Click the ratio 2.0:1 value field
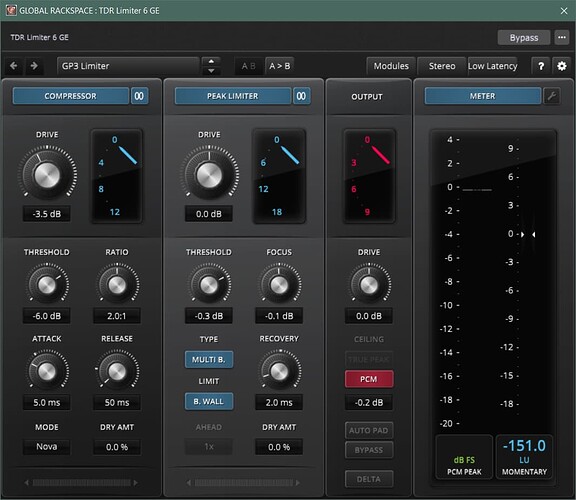 [x=117, y=316]
